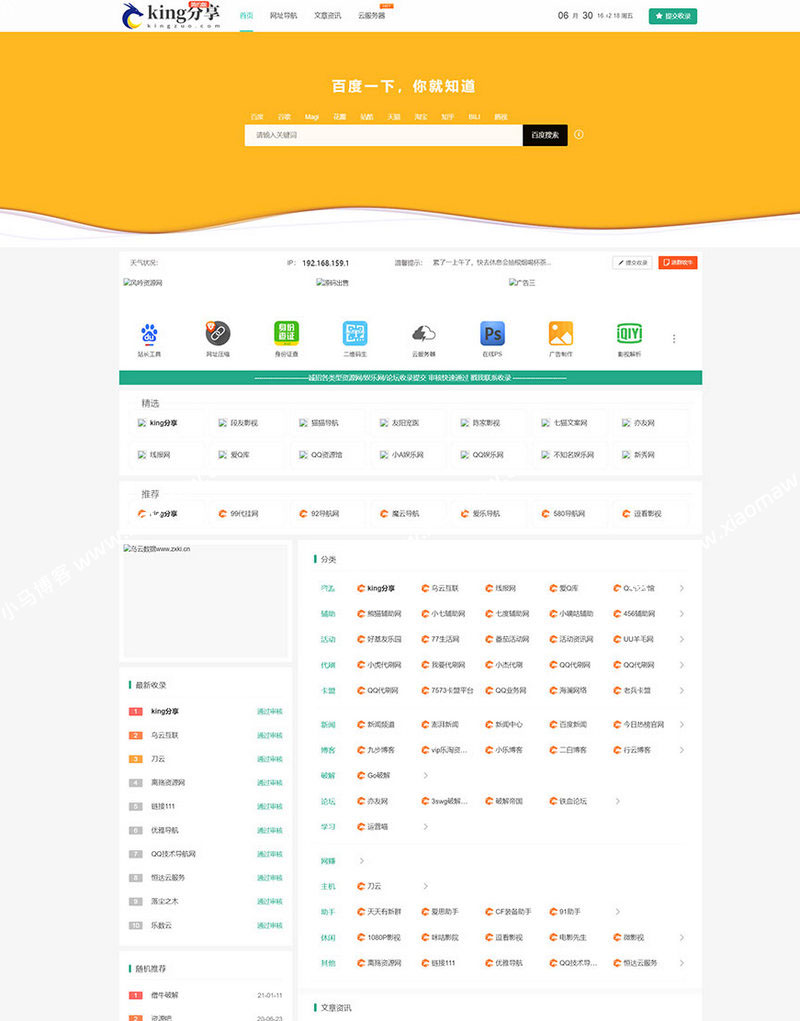This screenshot has width=800, height=1021.
Task: Open the green 身份验证 icon
Action: 287,334
